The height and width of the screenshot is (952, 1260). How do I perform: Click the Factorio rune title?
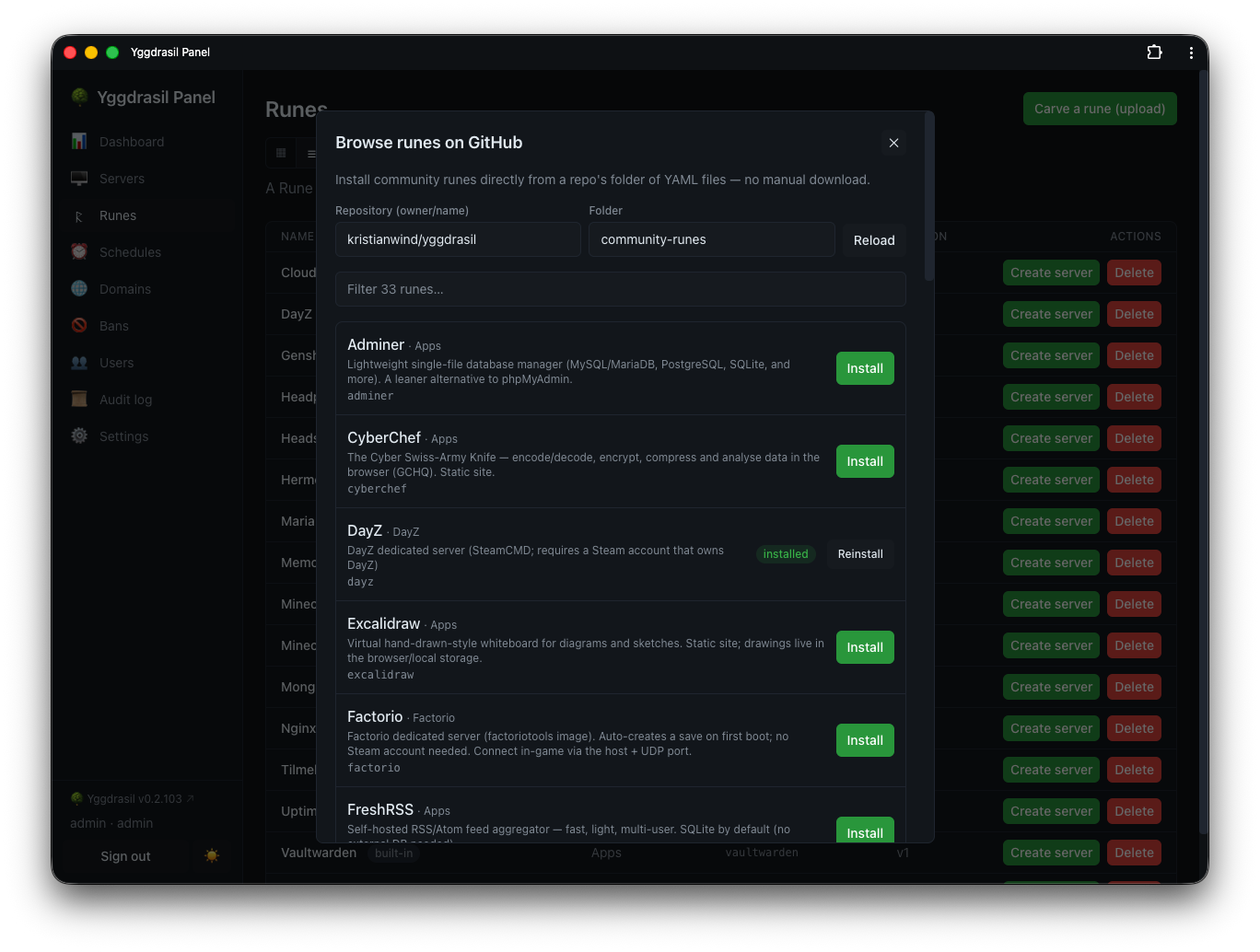pyautogui.click(x=375, y=716)
